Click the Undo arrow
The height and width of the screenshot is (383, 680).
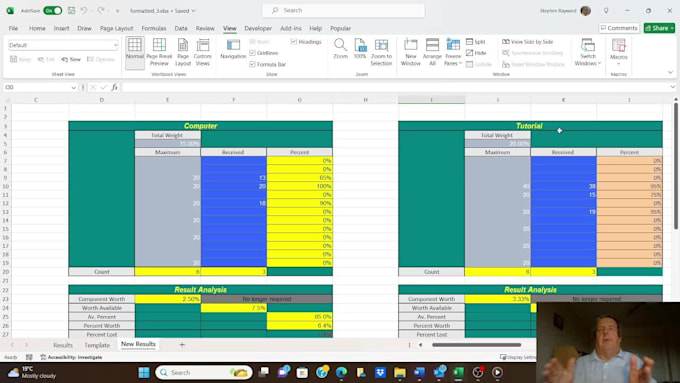click(x=84, y=10)
